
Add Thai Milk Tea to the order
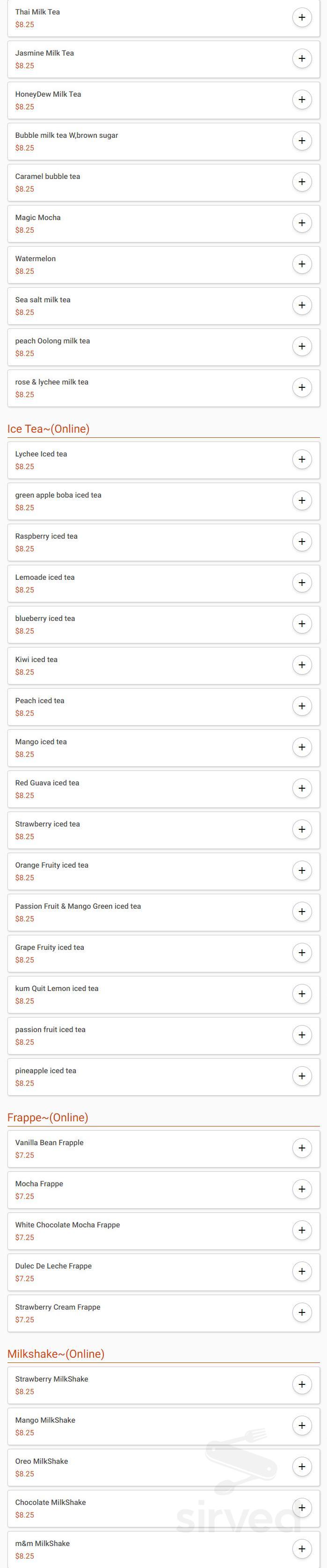click(302, 18)
